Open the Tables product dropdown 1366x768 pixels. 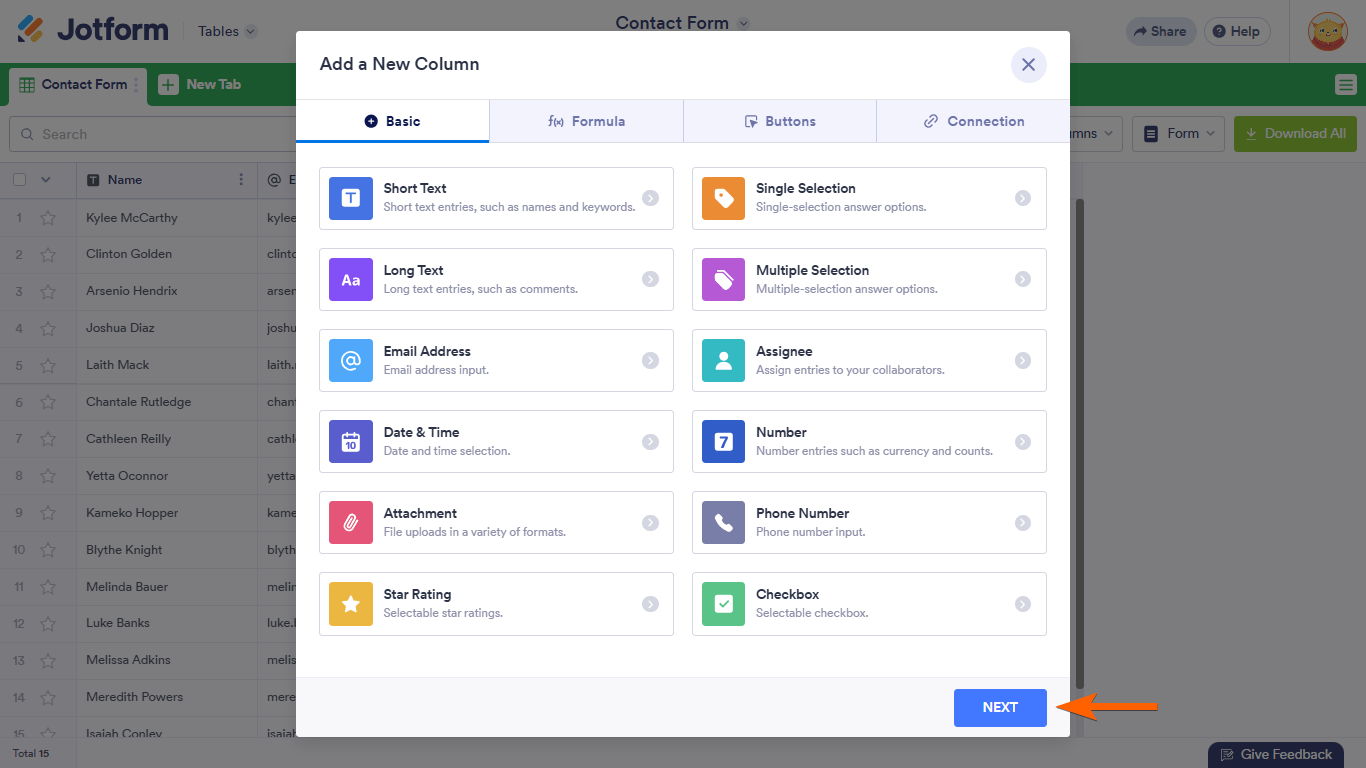227,31
